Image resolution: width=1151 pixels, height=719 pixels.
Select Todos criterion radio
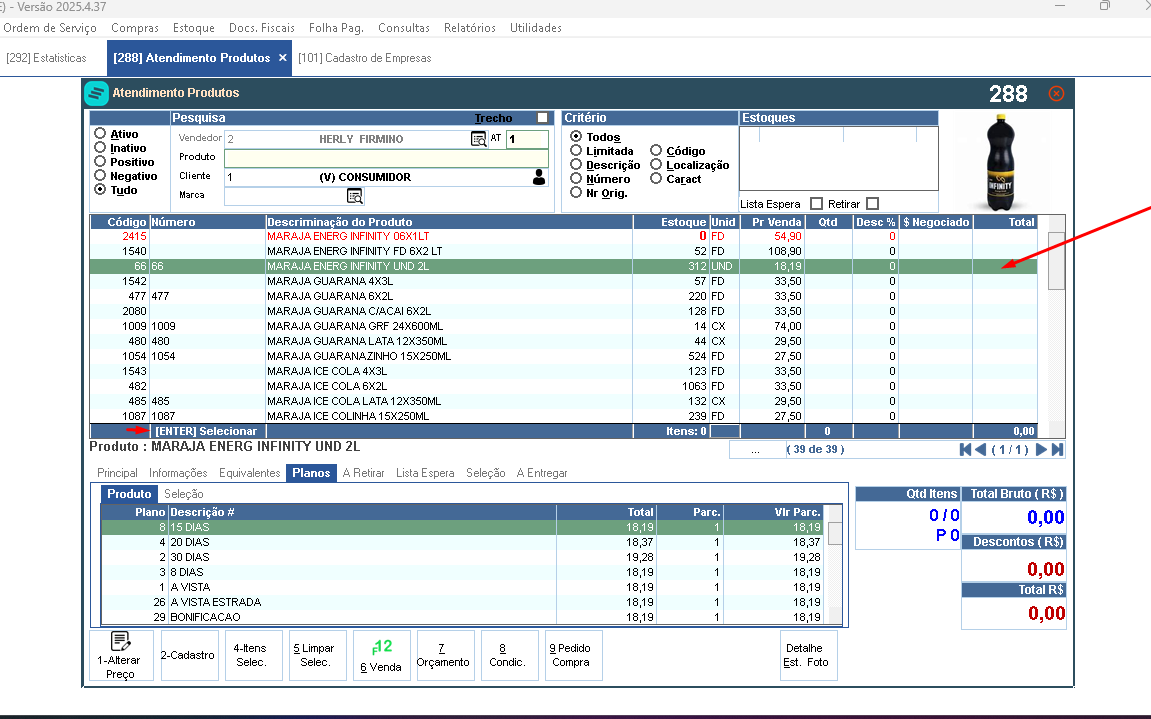coord(576,137)
